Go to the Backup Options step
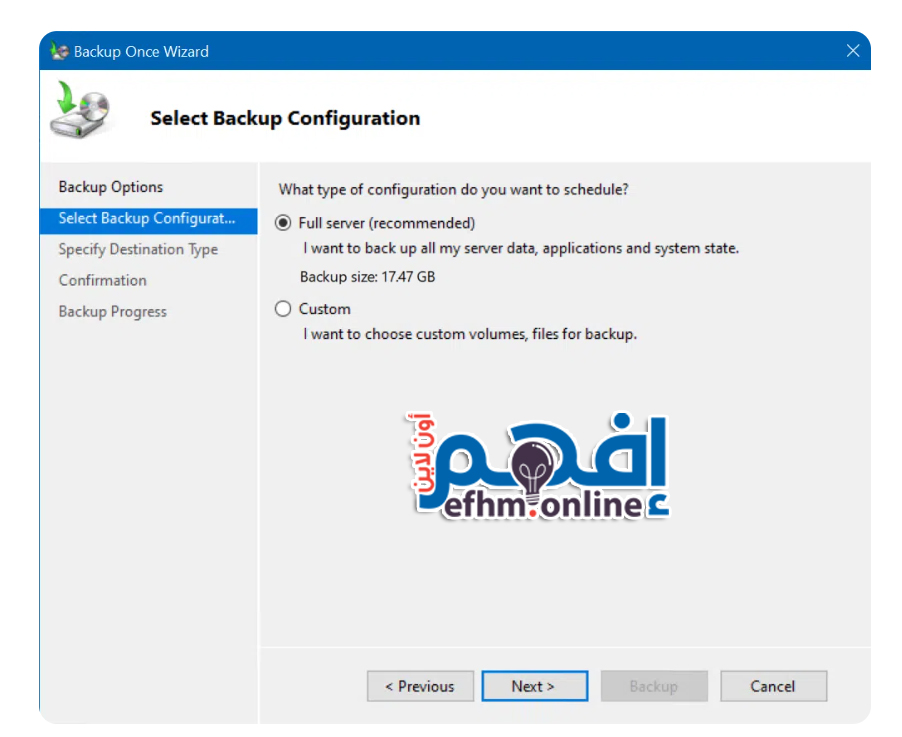The width and height of the screenshot is (902, 737). coord(110,187)
